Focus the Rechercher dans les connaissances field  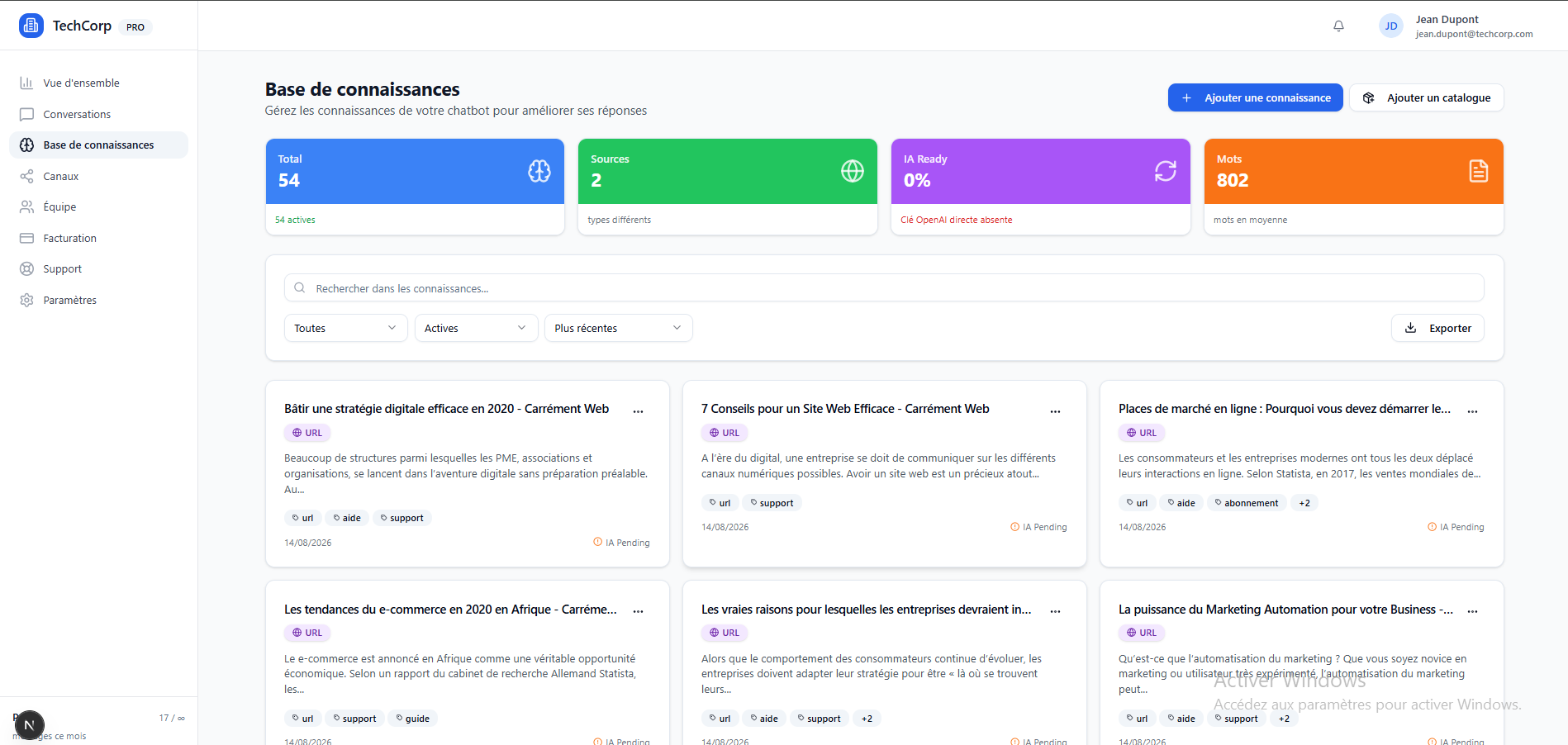tap(884, 287)
